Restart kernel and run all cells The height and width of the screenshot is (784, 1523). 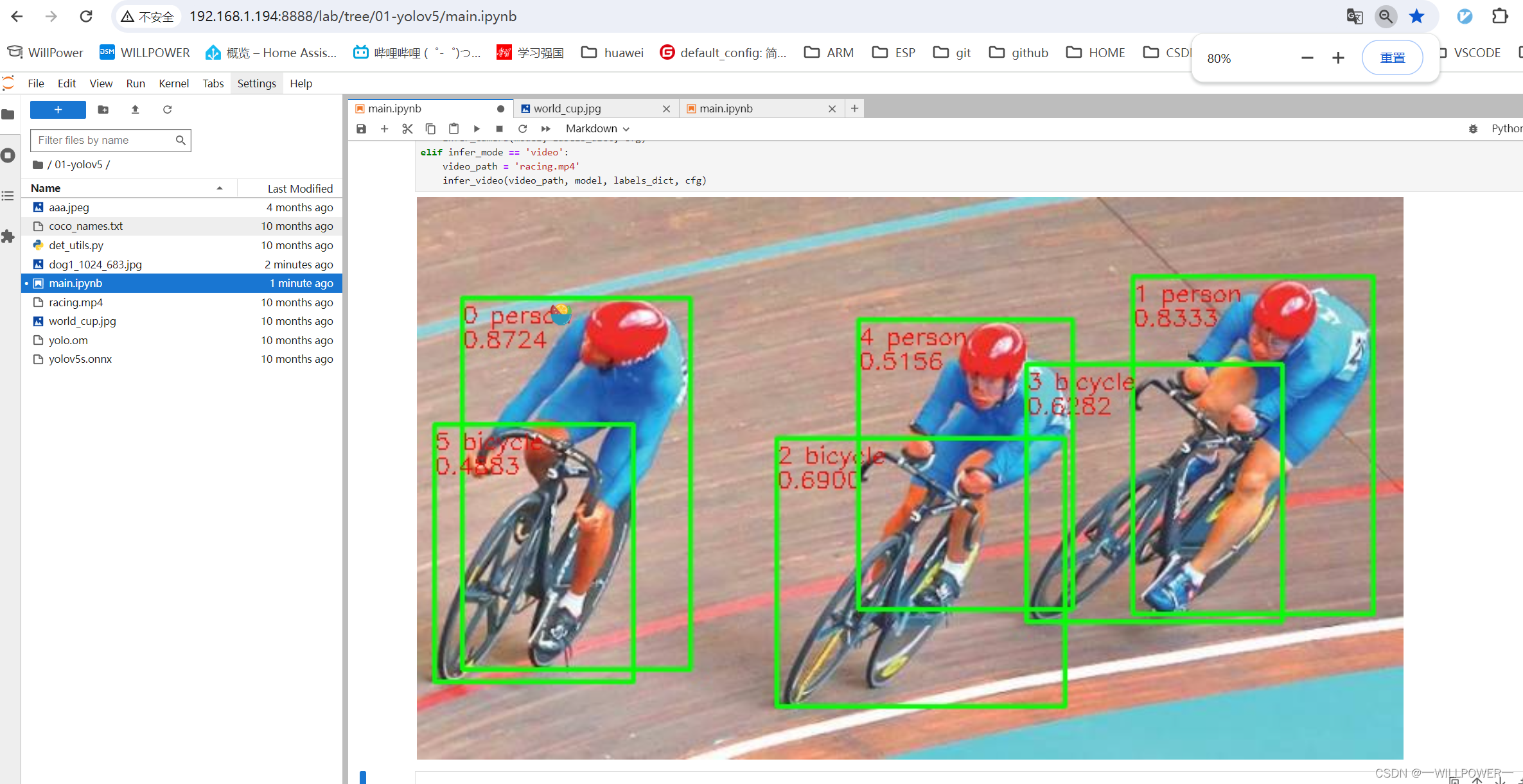tap(545, 128)
